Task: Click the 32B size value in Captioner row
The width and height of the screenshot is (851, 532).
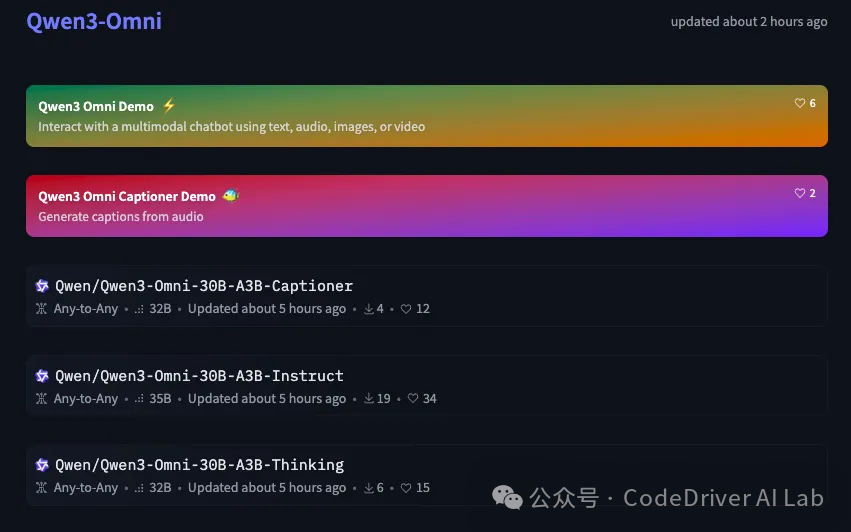Action: [x=160, y=309]
